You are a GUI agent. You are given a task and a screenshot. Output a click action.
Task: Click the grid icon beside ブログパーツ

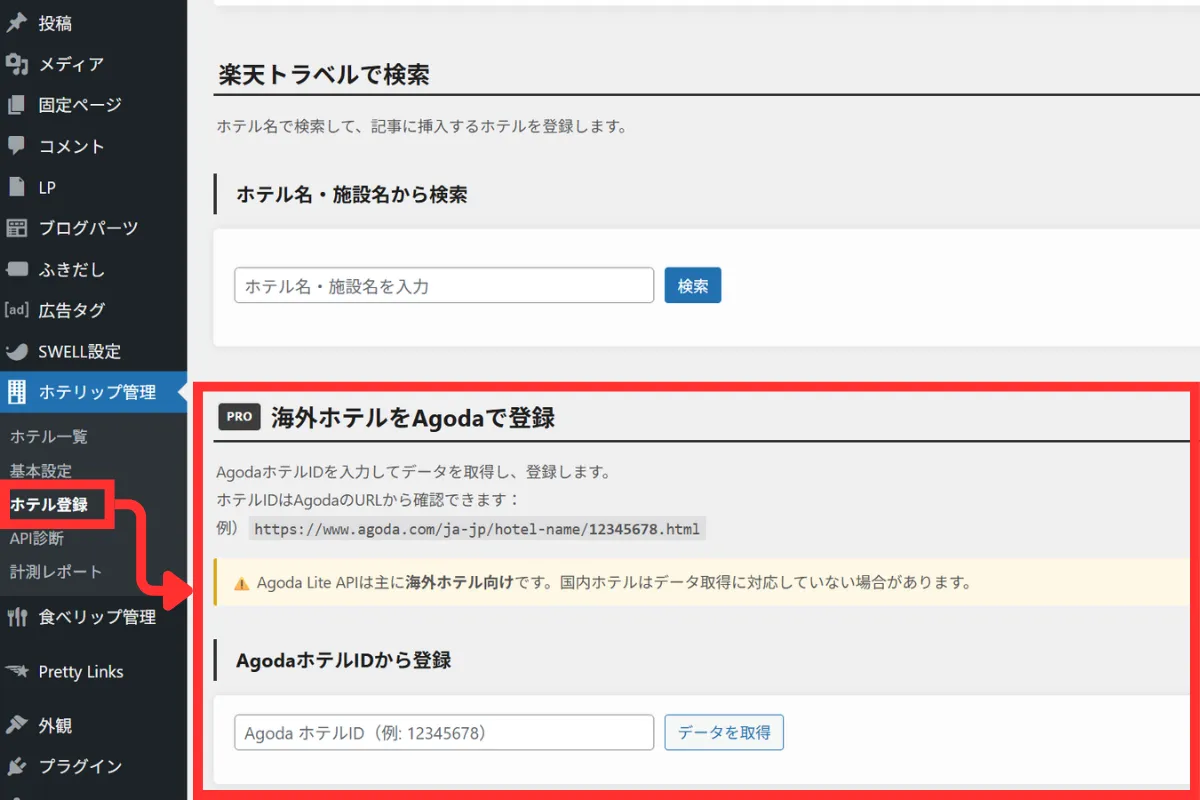point(16,228)
